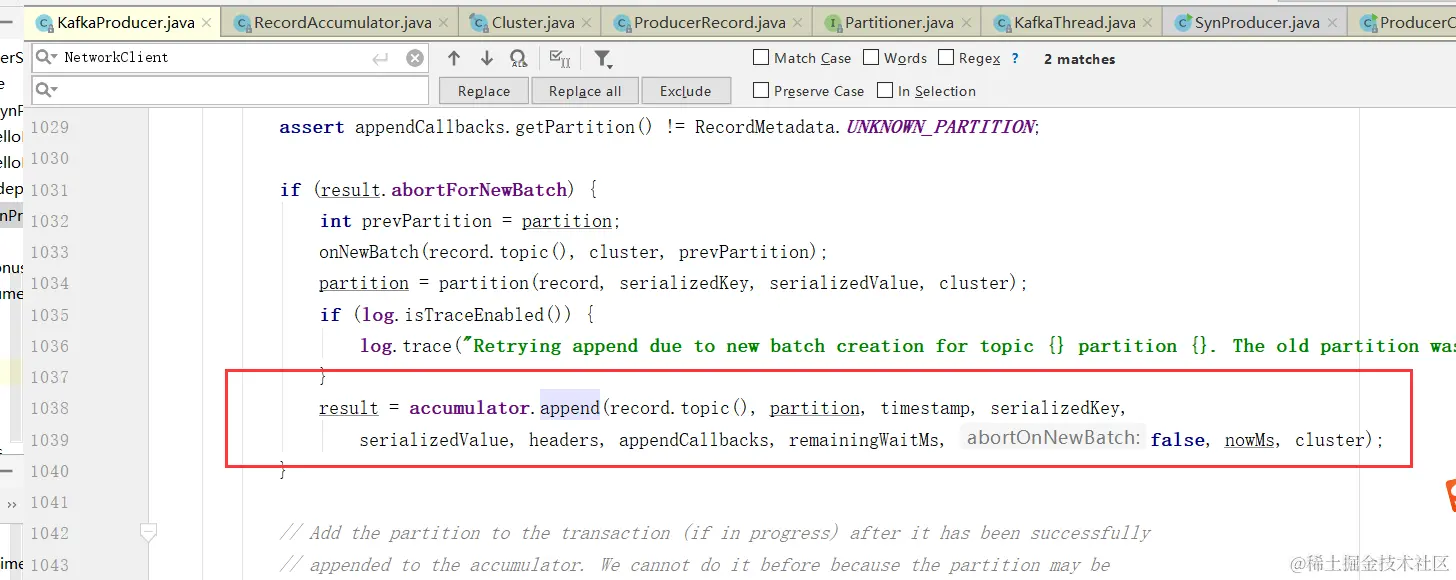Click the KafkaThread.java class icon
Image resolution: width=1456 pixels, height=580 pixels.
click(x=1001, y=23)
